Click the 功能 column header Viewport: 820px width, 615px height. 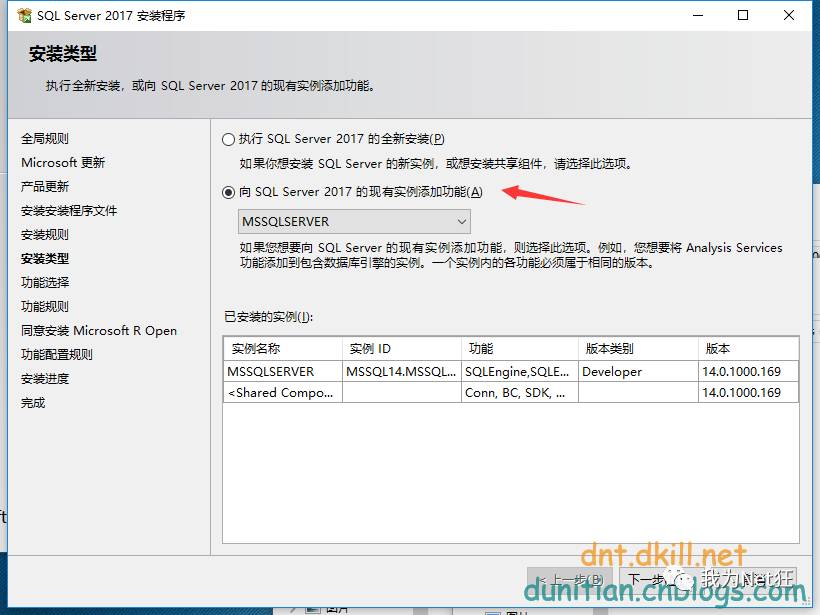[520, 349]
